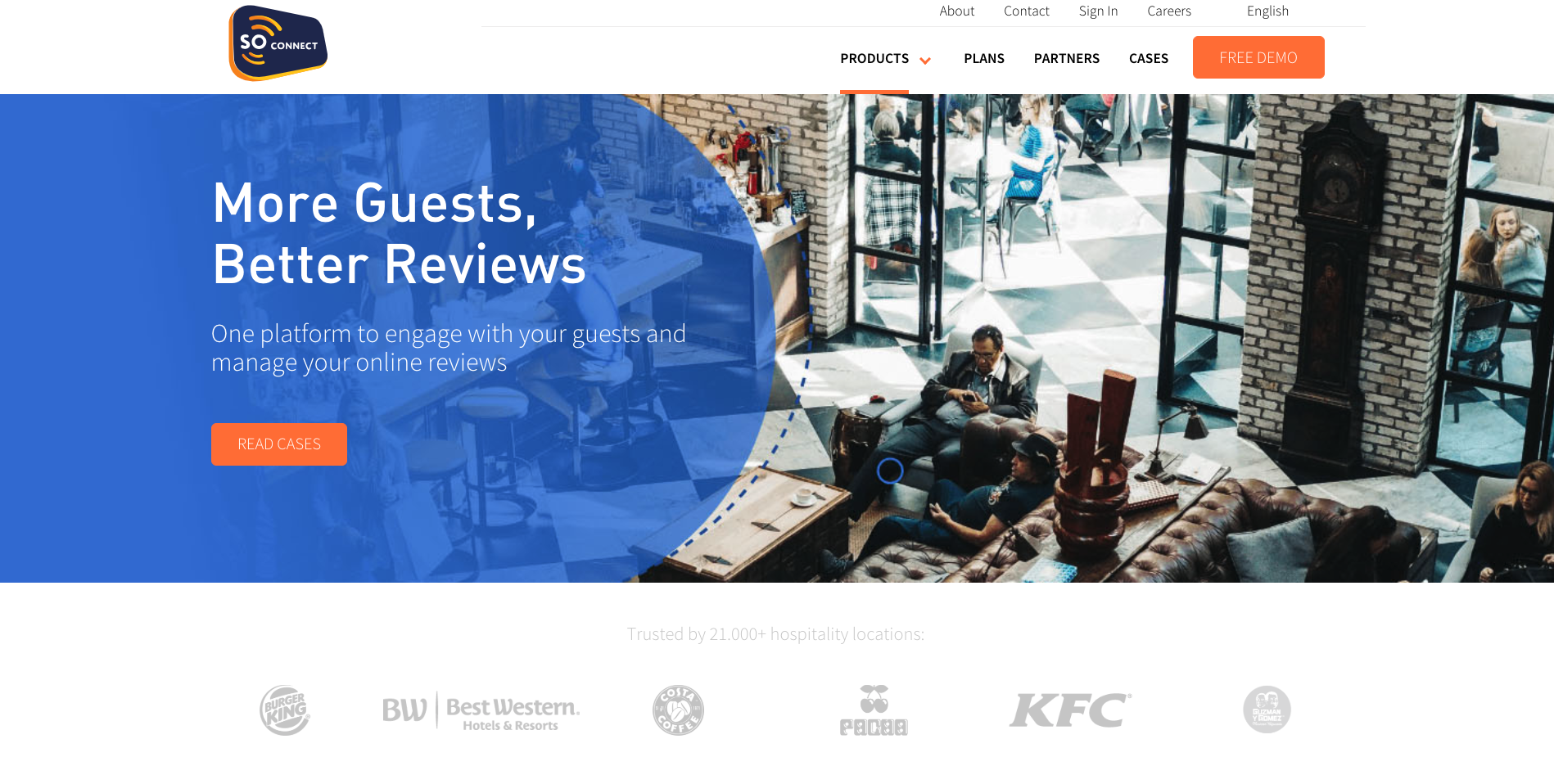Click the Burger King logo
The image size is (1554, 784).
click(x=285, y=710)
